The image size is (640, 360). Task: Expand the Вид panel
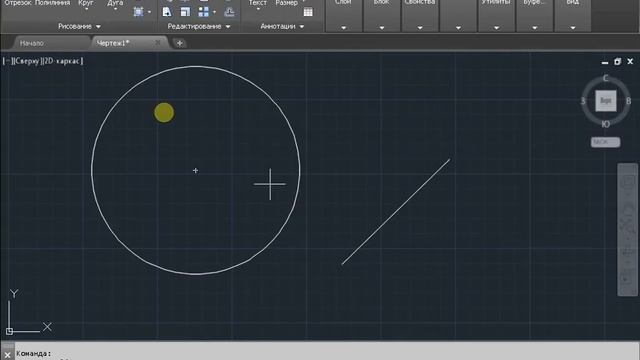[x=573, y=28]
